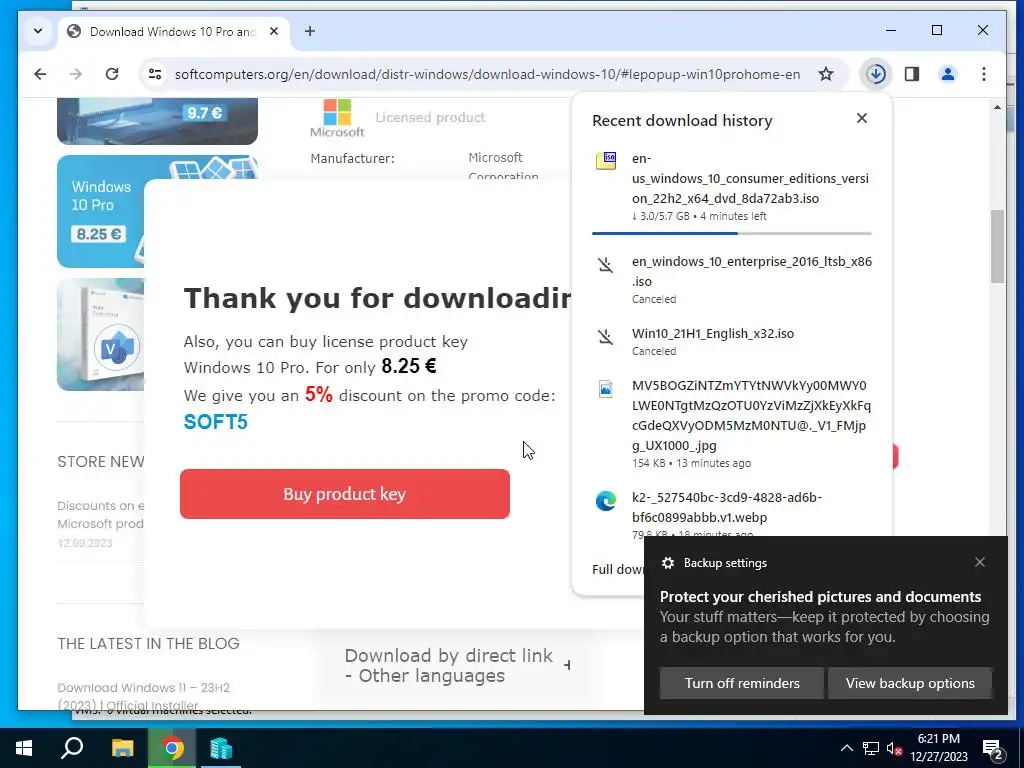The width and height of the screenshot is (1024, 768).
Task: Open the Chrome profile avatar
Action: tap(948, 74)
